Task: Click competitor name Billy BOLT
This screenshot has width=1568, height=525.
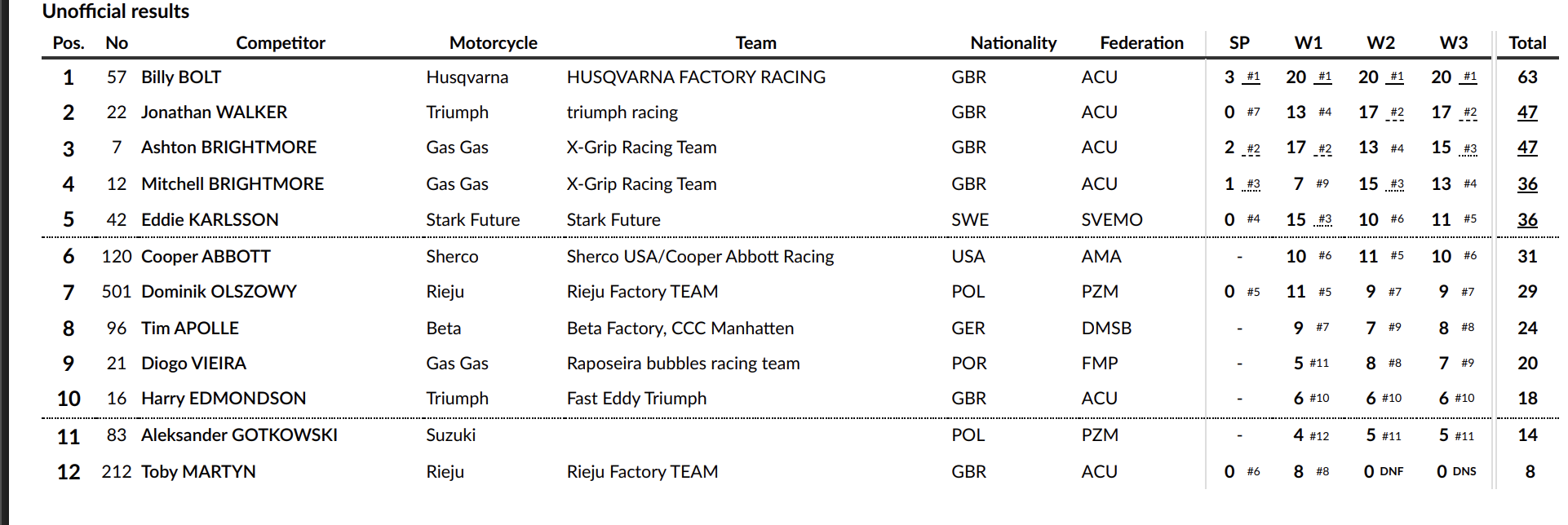Action: 181,77
